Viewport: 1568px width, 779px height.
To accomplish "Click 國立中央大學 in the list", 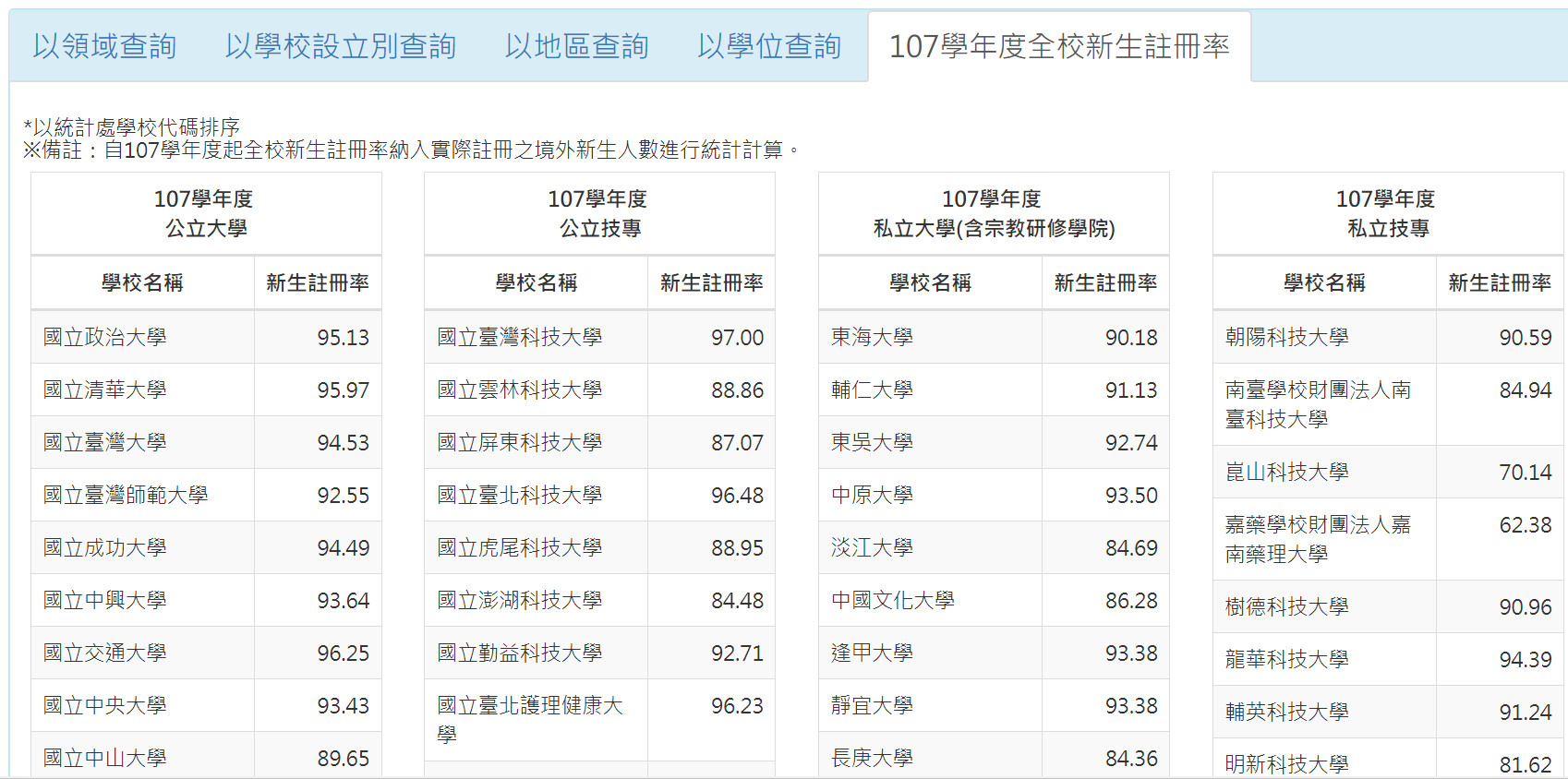I will [105, 705].
